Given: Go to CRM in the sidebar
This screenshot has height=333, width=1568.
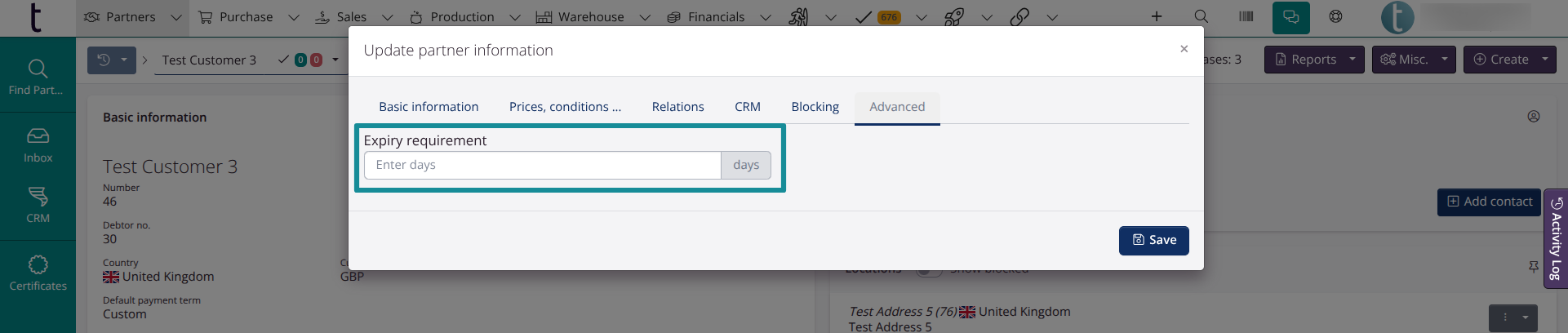Looking at the screenshot, I should tap(38, 205).
